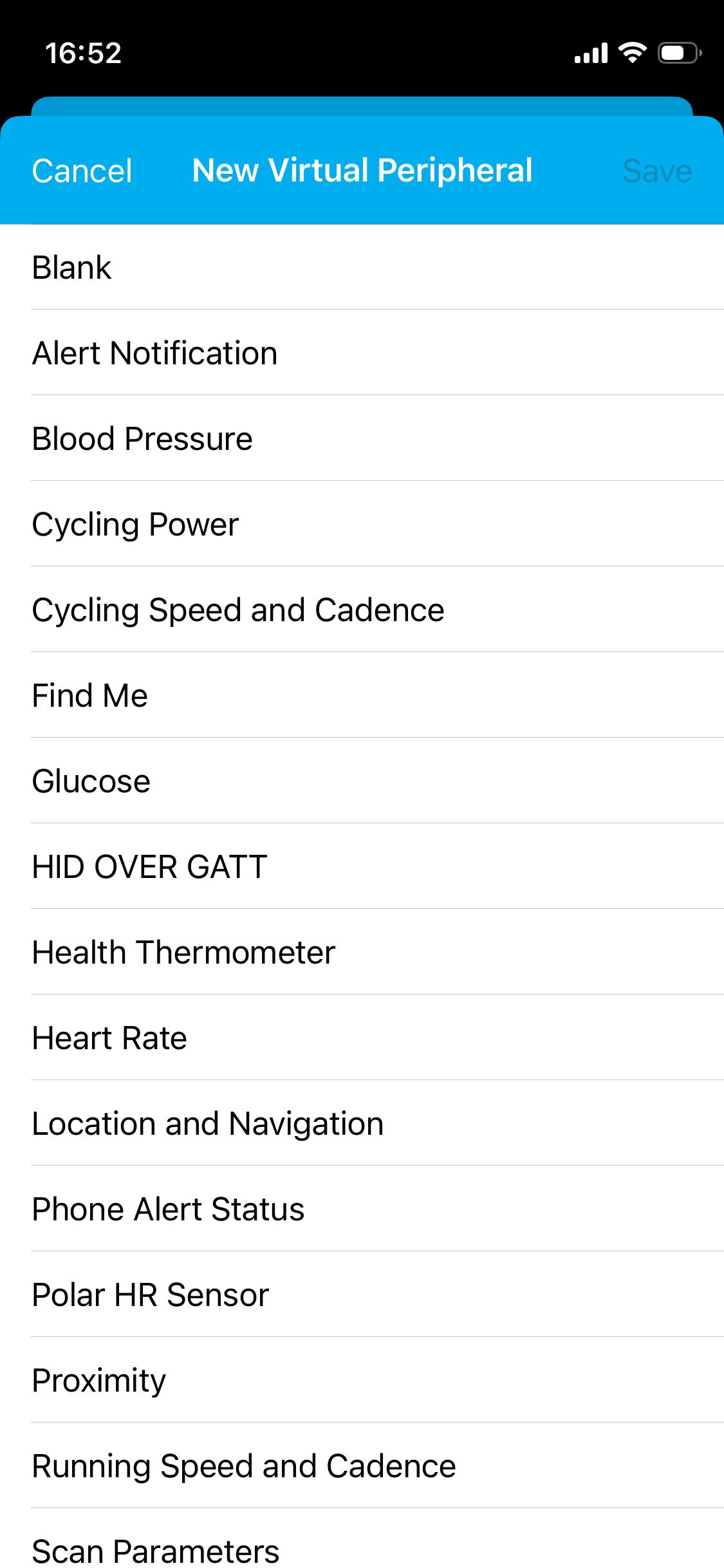Tap the battery indicator icon
The height and width of the screenshot is (1568, 724).
[679, 53]
